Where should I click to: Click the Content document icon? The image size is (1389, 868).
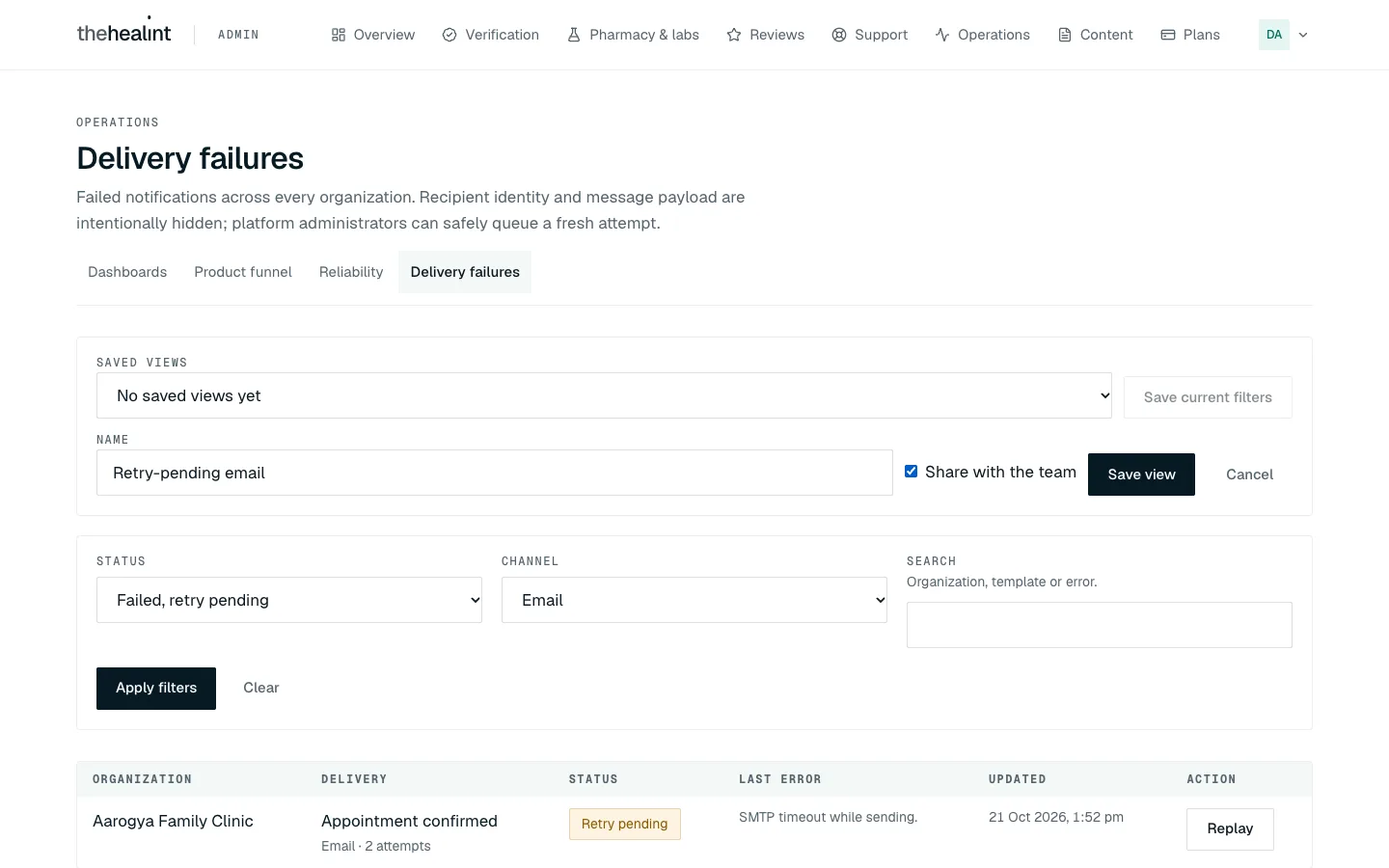tap(1065, 35)
